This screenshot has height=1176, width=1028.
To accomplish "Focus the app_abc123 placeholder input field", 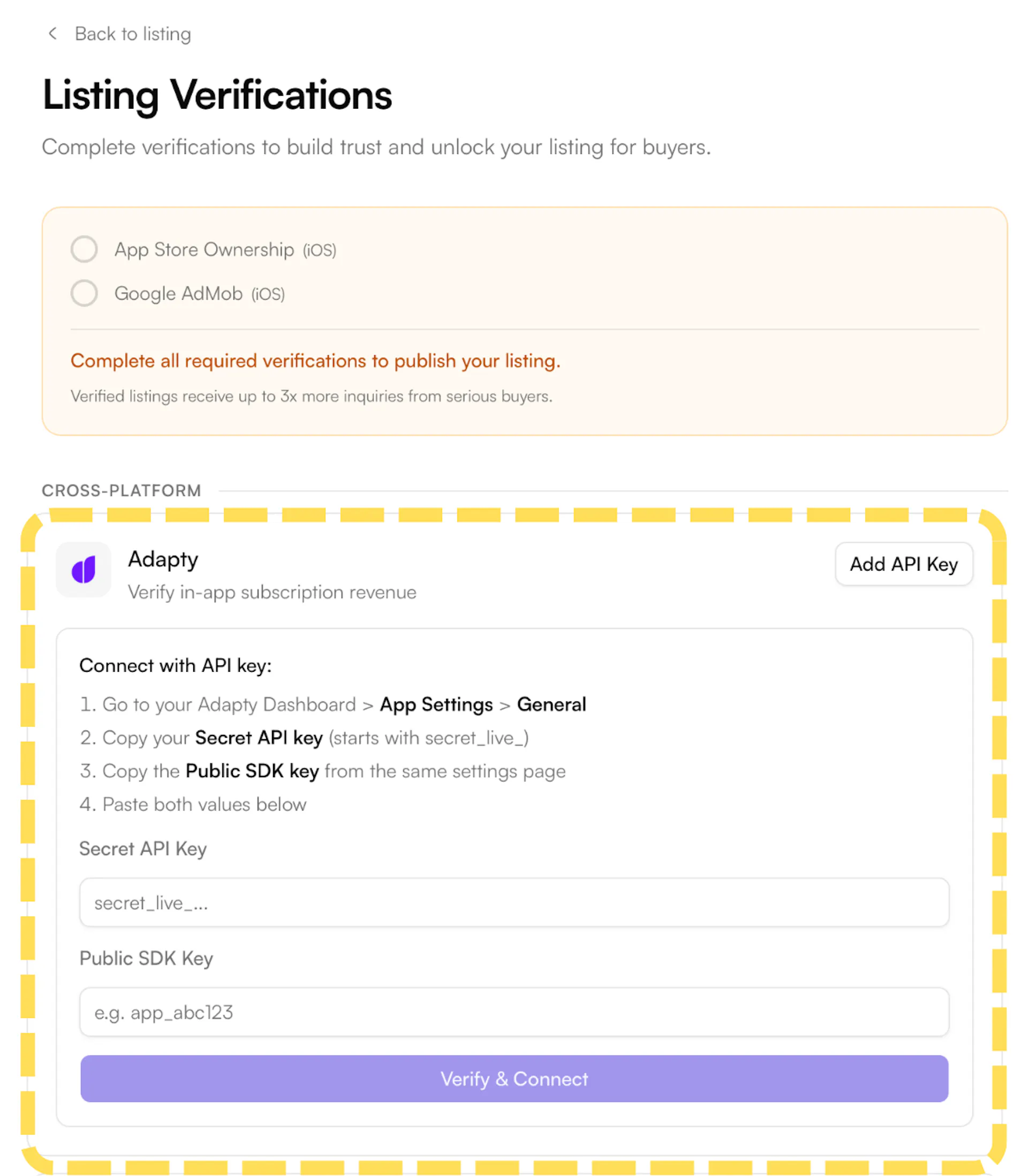I will coord(514,1013).
